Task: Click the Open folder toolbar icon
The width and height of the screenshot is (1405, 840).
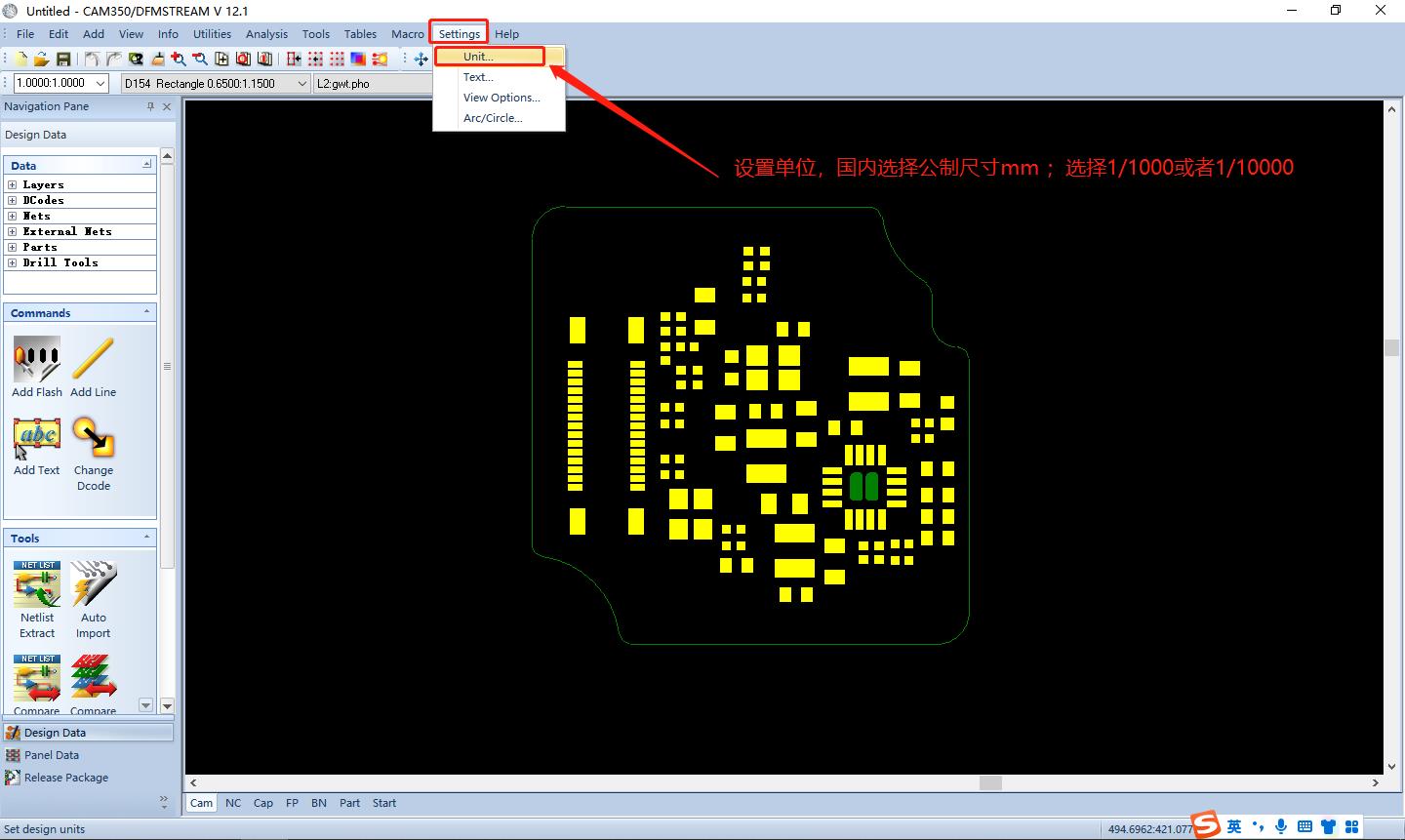Action: [x=42, y=60]
